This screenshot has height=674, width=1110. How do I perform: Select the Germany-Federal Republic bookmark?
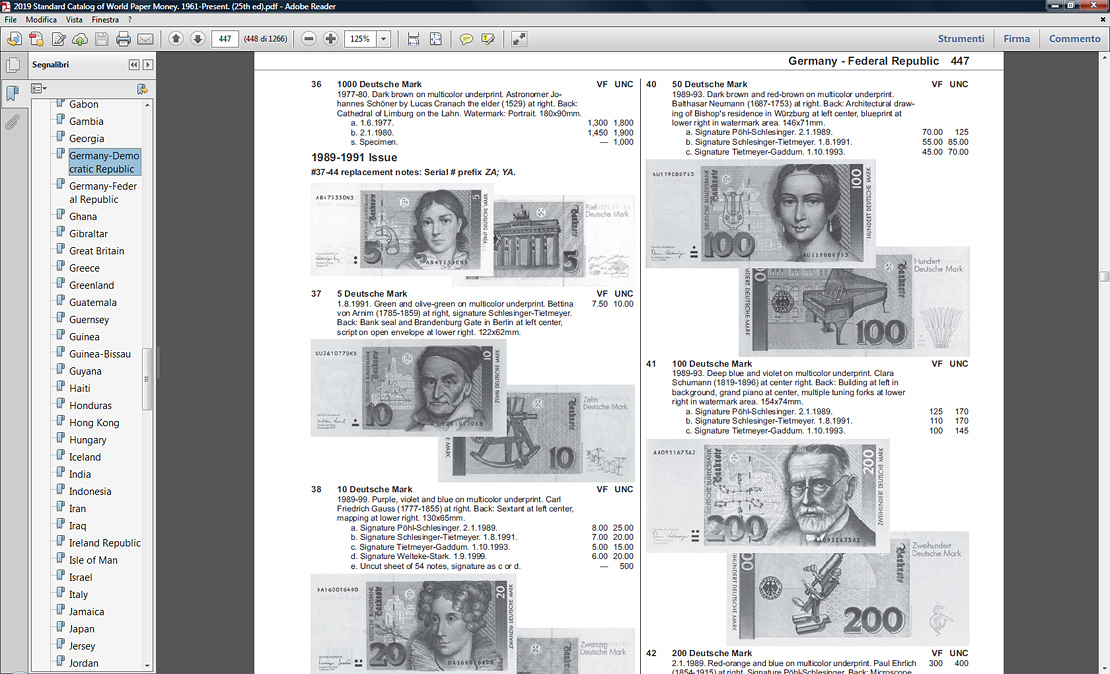point(103,193)
